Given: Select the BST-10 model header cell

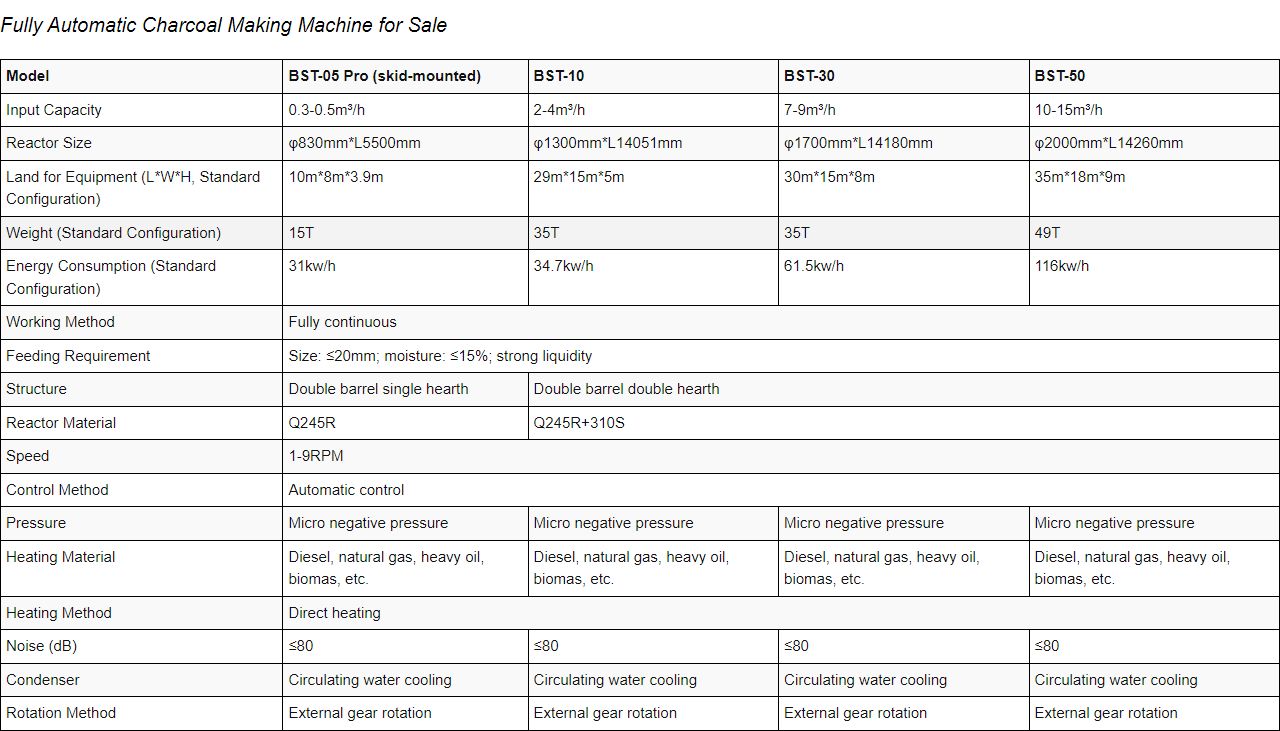Looking at the screenshot, I should coord(653,76).
